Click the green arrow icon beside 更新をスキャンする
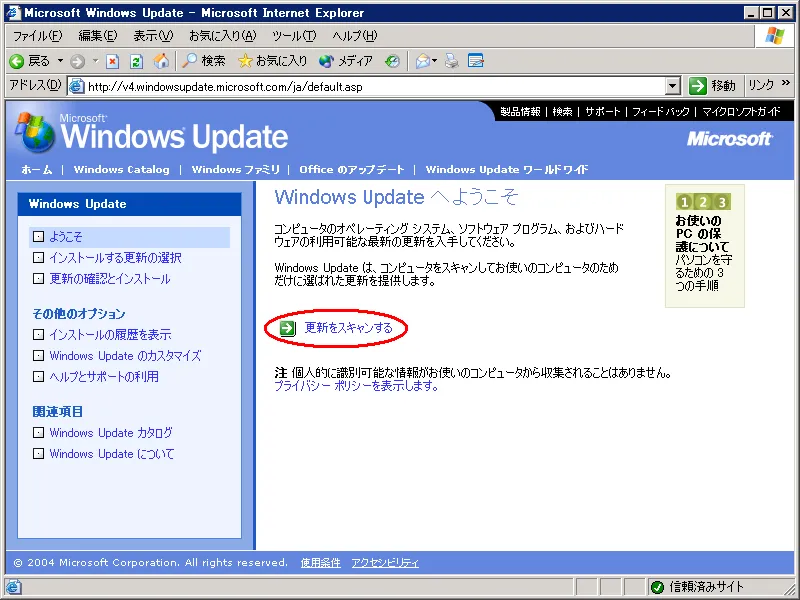The width and height of the screenshot is (800, 600). click(287, 328)
